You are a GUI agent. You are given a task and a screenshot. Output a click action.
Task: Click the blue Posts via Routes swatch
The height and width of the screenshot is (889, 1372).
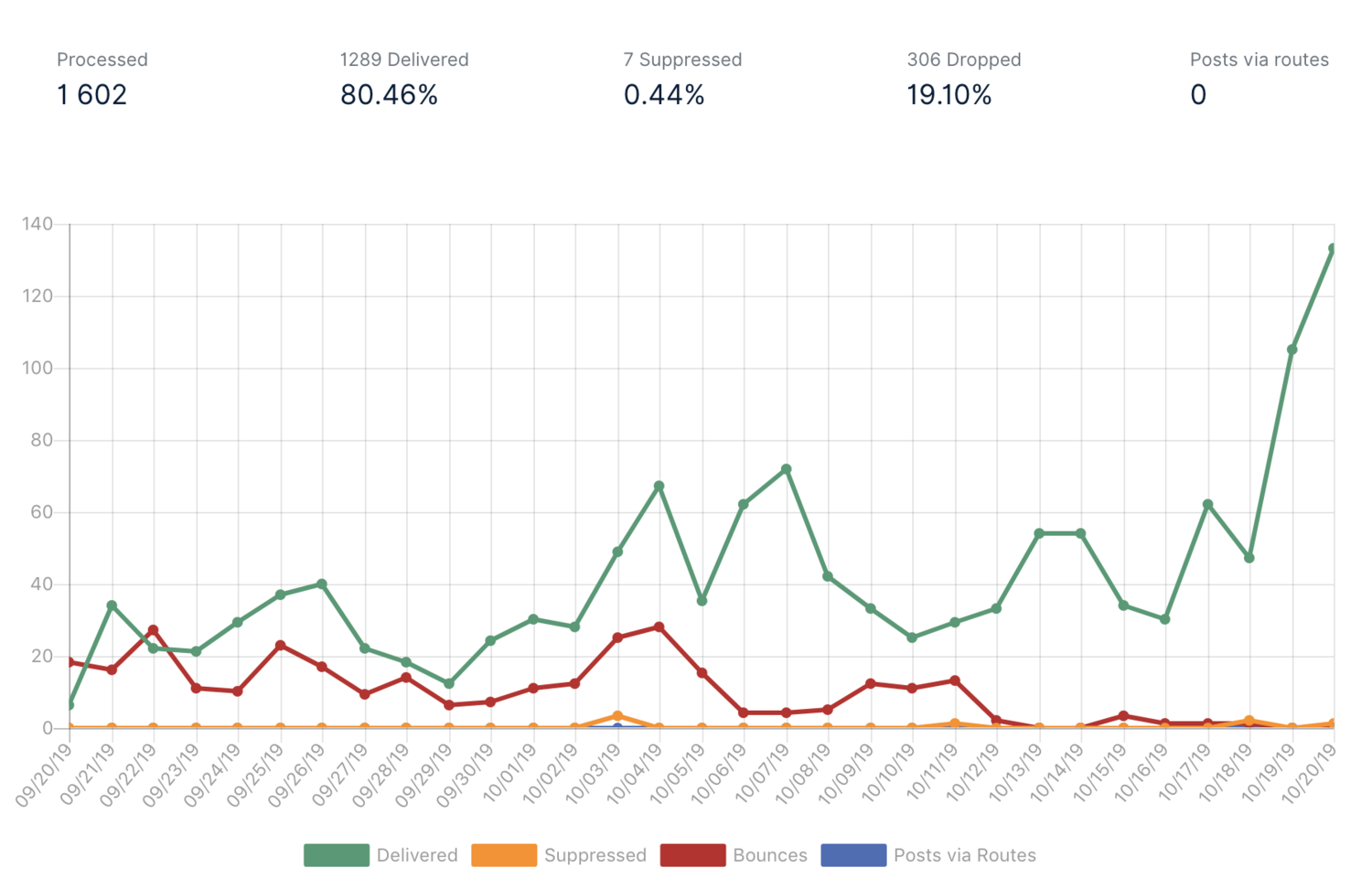tap(853, 855)
